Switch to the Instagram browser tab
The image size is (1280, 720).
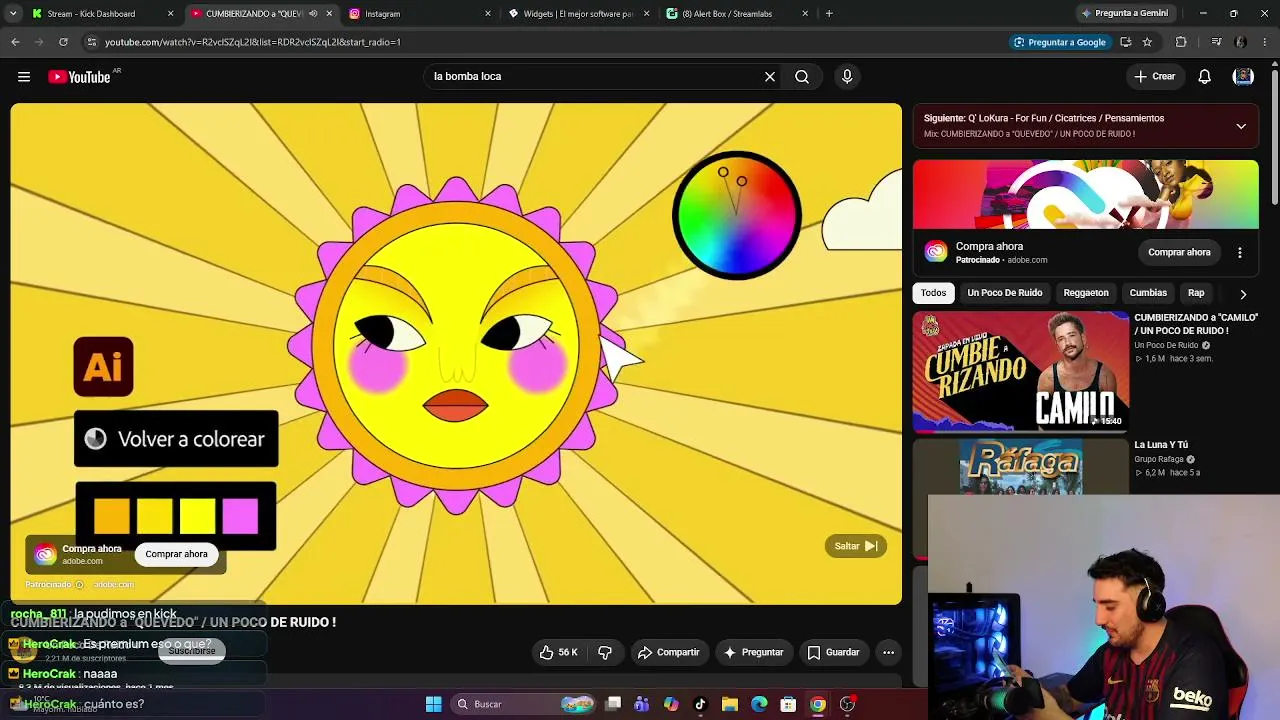click(x=418, y=14)
